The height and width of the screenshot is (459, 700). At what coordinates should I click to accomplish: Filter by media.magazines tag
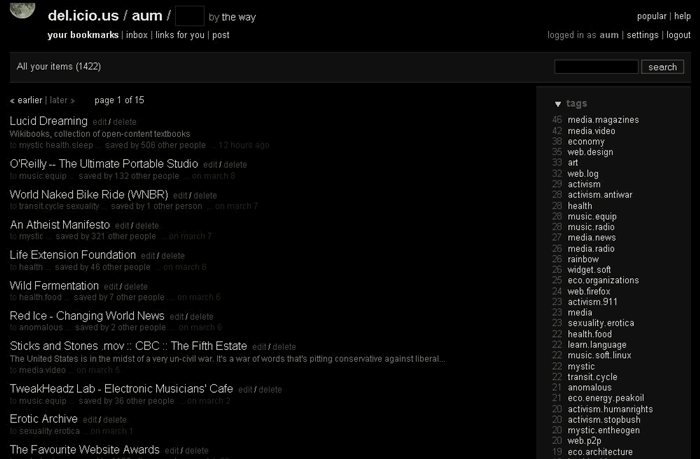(603, 120)
